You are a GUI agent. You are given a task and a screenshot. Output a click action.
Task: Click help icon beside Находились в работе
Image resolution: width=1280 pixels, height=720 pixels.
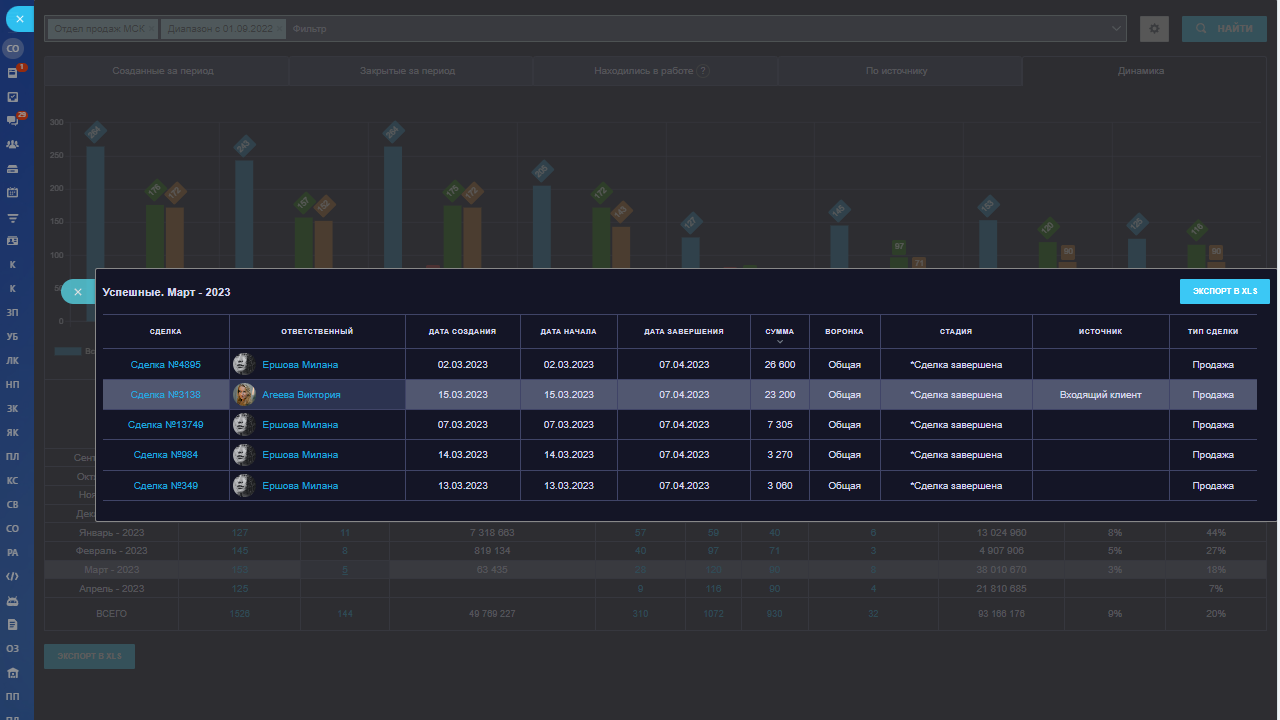pos(703,71)
